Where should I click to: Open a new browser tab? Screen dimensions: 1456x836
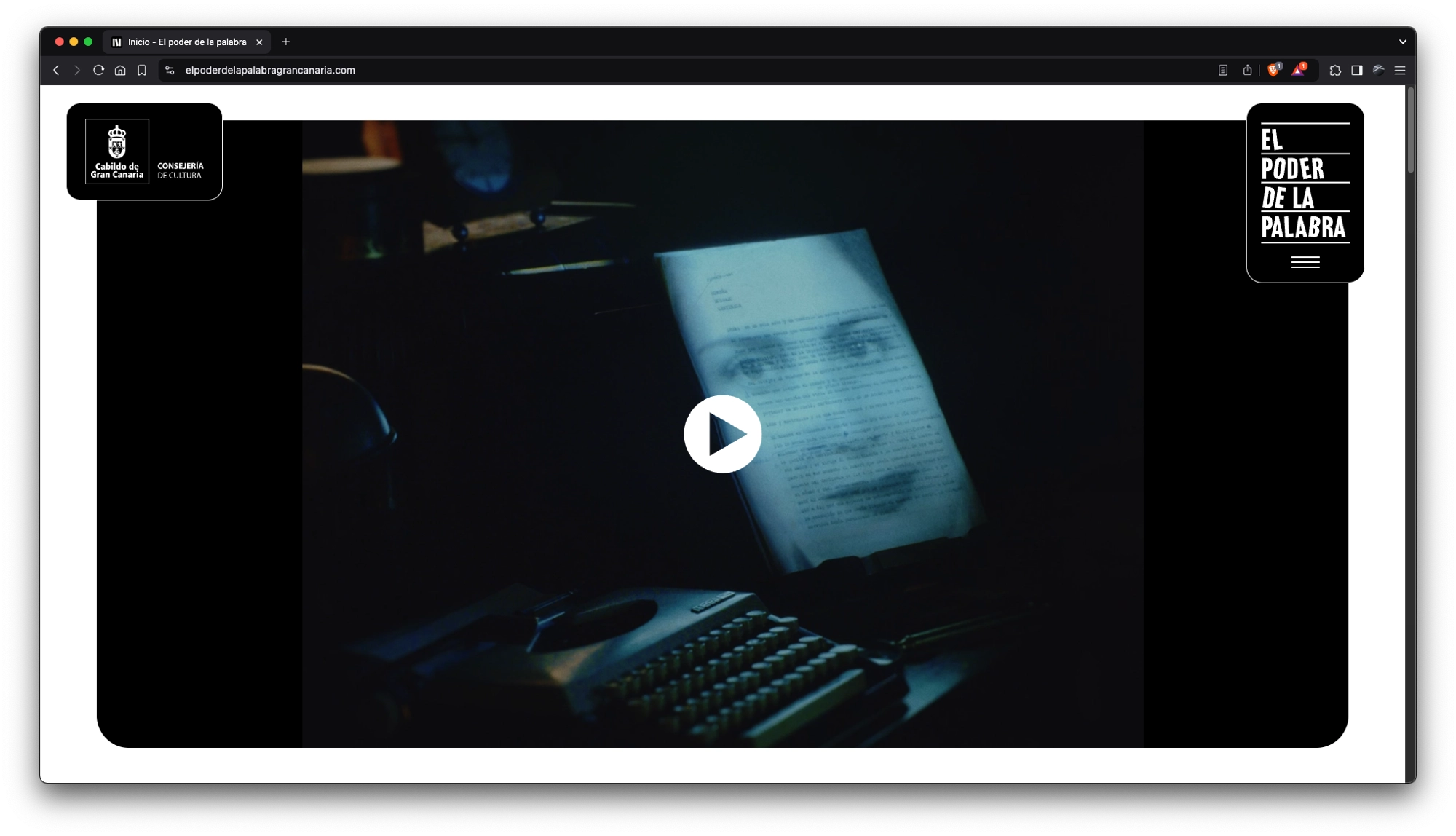tap(286, 42)
